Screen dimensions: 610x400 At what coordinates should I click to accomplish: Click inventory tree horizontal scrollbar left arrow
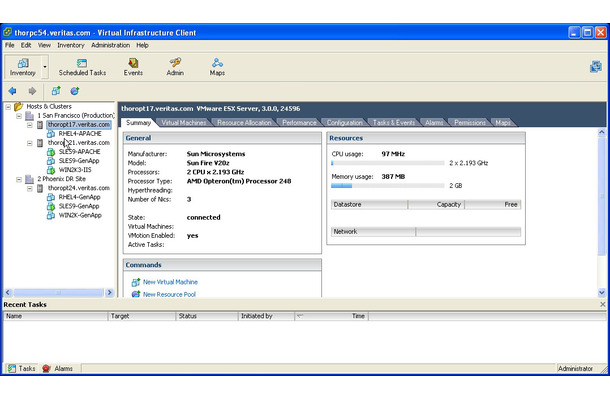tap(8, 292)
